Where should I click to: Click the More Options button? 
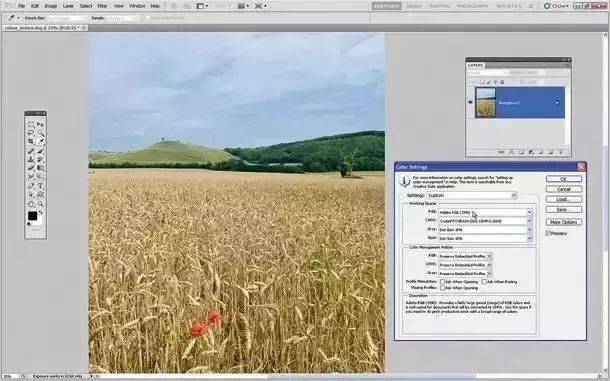[564, 222]
